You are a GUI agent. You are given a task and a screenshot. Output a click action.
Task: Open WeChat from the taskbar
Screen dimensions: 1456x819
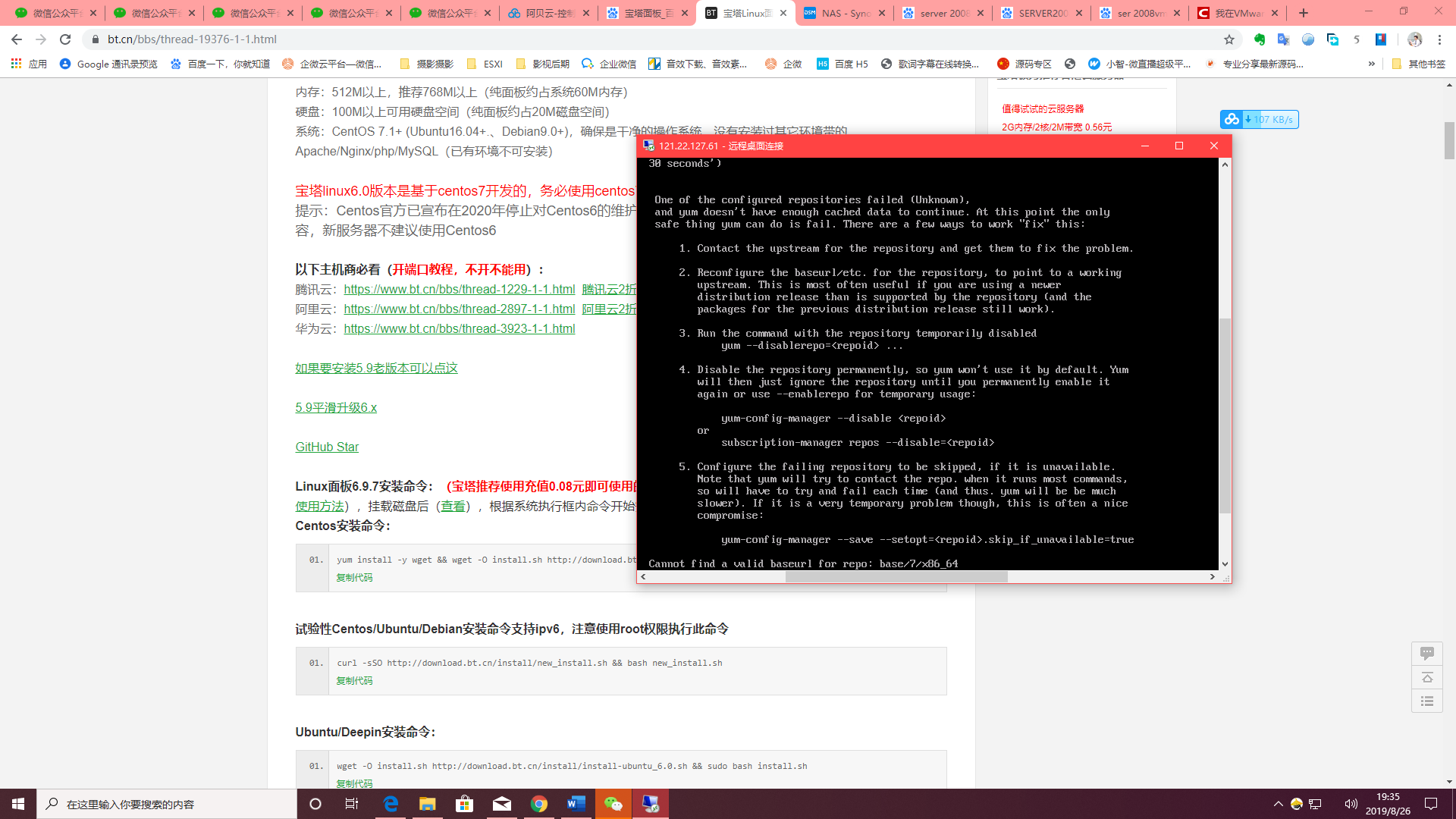tap(613, 804)
